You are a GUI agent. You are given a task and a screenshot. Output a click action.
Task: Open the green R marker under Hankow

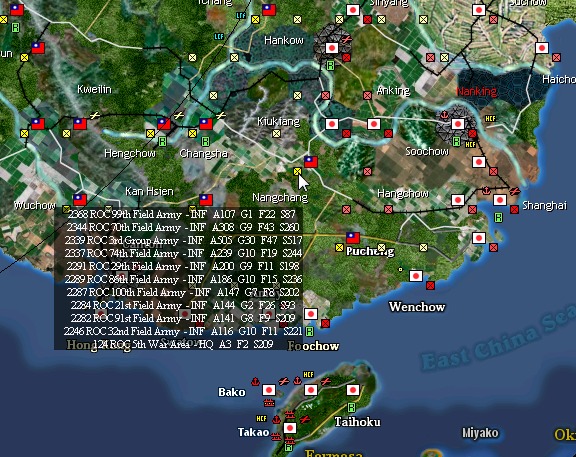331,65
